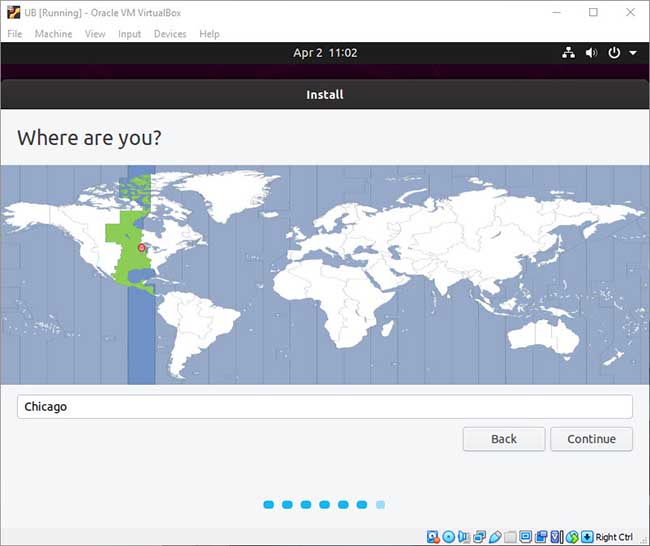Click the VirtualBox app icon in title bar
The image size is (650, 546).
[14, 12]
